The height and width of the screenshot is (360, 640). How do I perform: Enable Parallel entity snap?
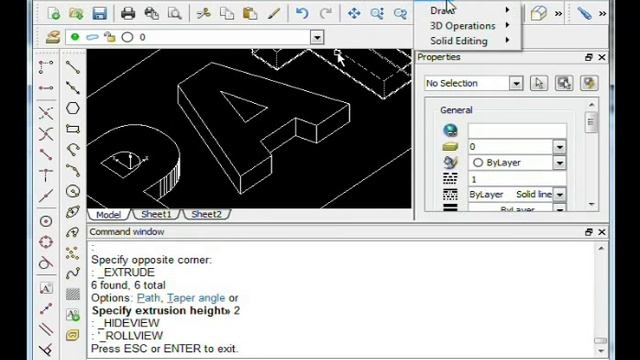coord(46,329)
